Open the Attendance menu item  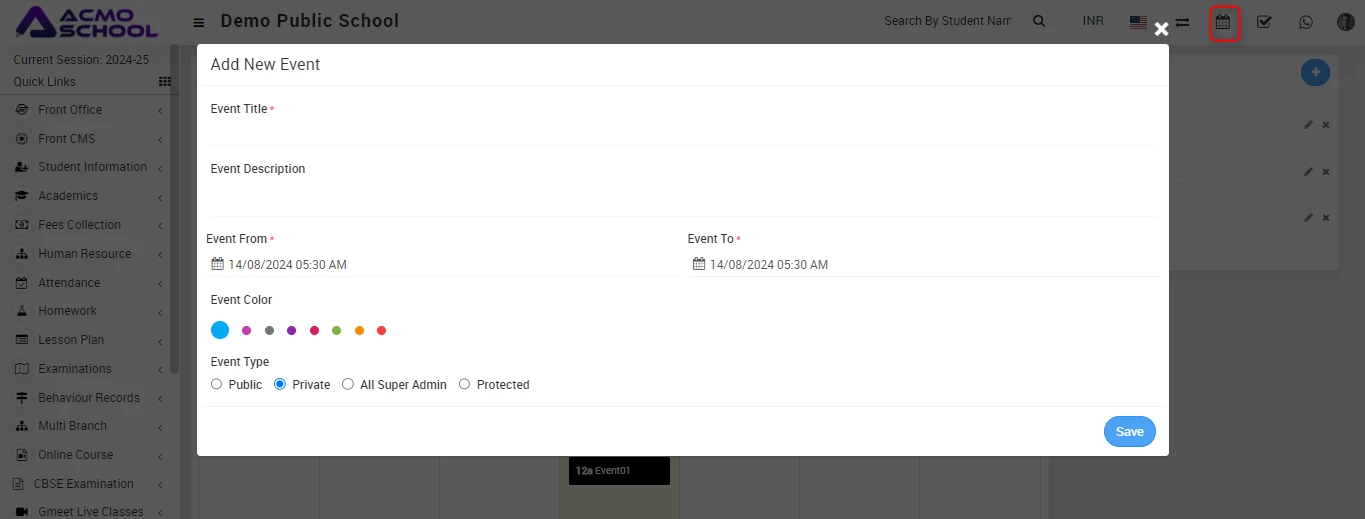[x=69, y=283]
